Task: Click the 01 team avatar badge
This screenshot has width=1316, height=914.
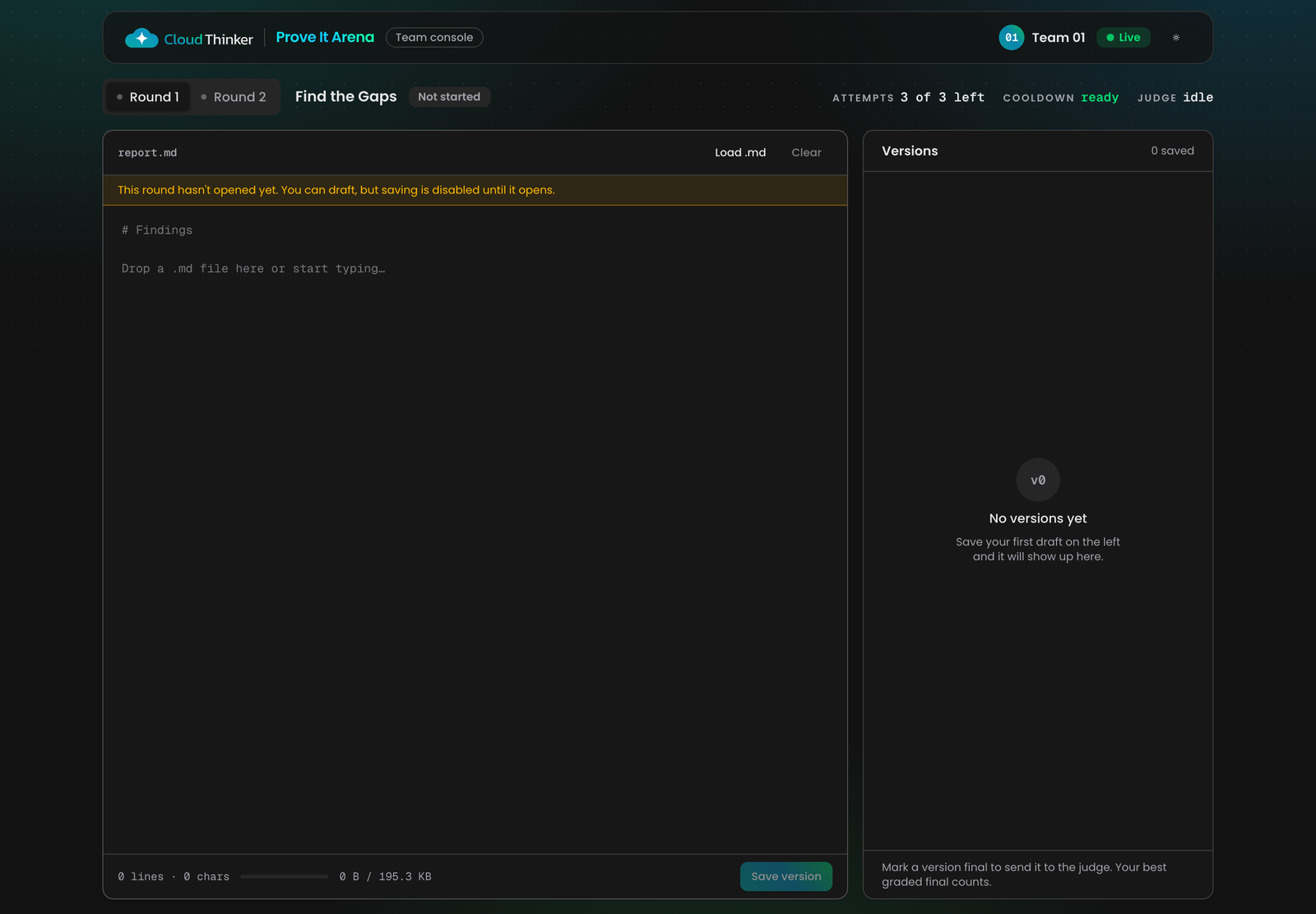Action: click(1012, 38)
